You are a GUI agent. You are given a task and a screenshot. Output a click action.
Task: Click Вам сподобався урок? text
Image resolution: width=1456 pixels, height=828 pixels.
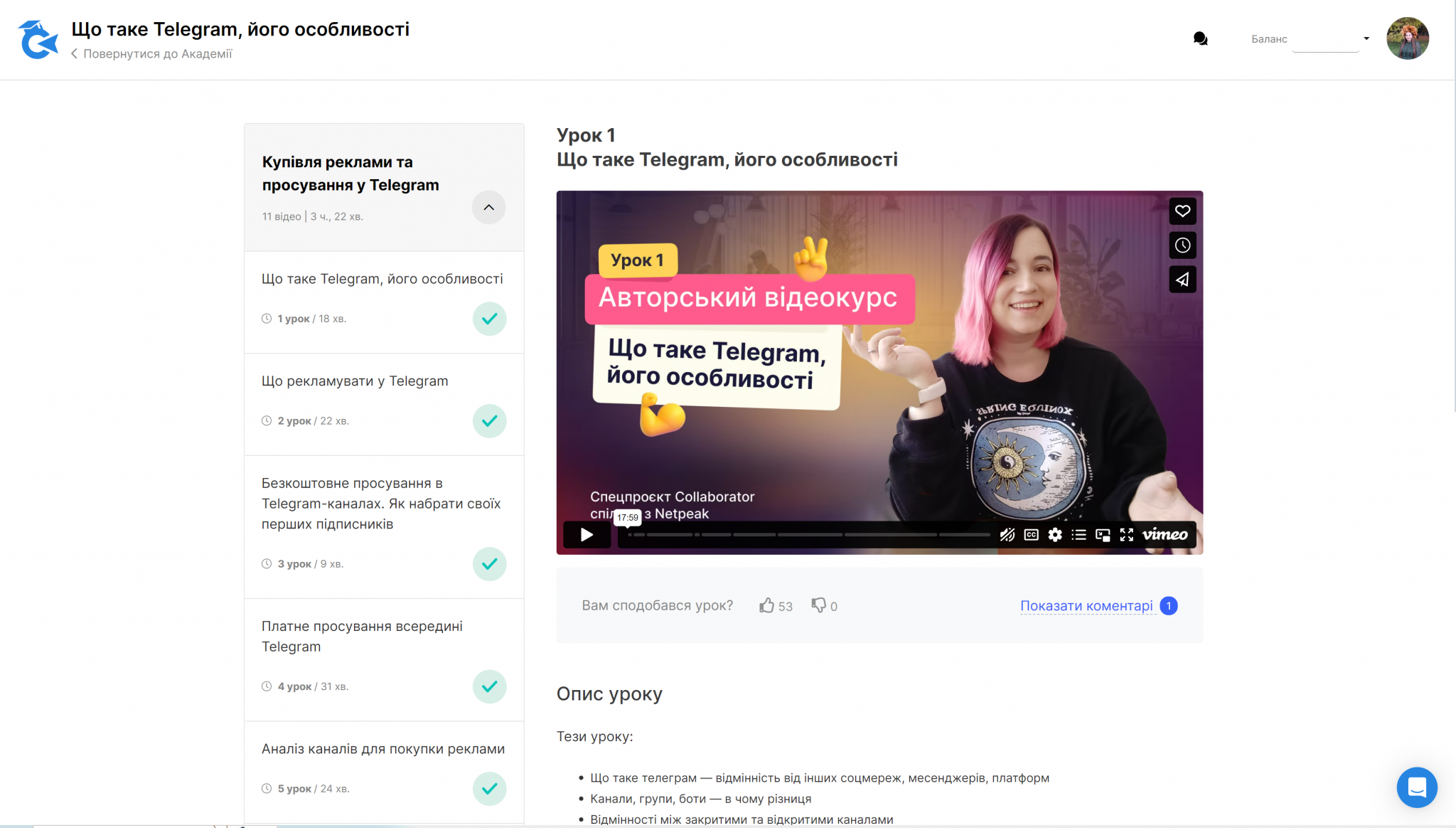tap(658, 605)
